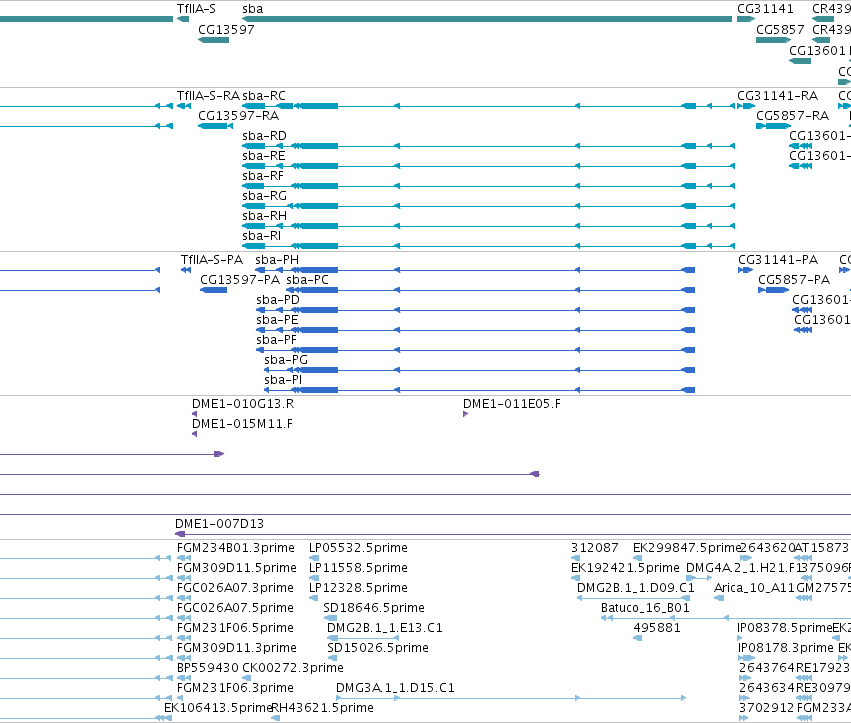The height and width of the screenshot is (723, 851).
Task: Select the CG5857-RA transcript label
Action: point(792,116)
